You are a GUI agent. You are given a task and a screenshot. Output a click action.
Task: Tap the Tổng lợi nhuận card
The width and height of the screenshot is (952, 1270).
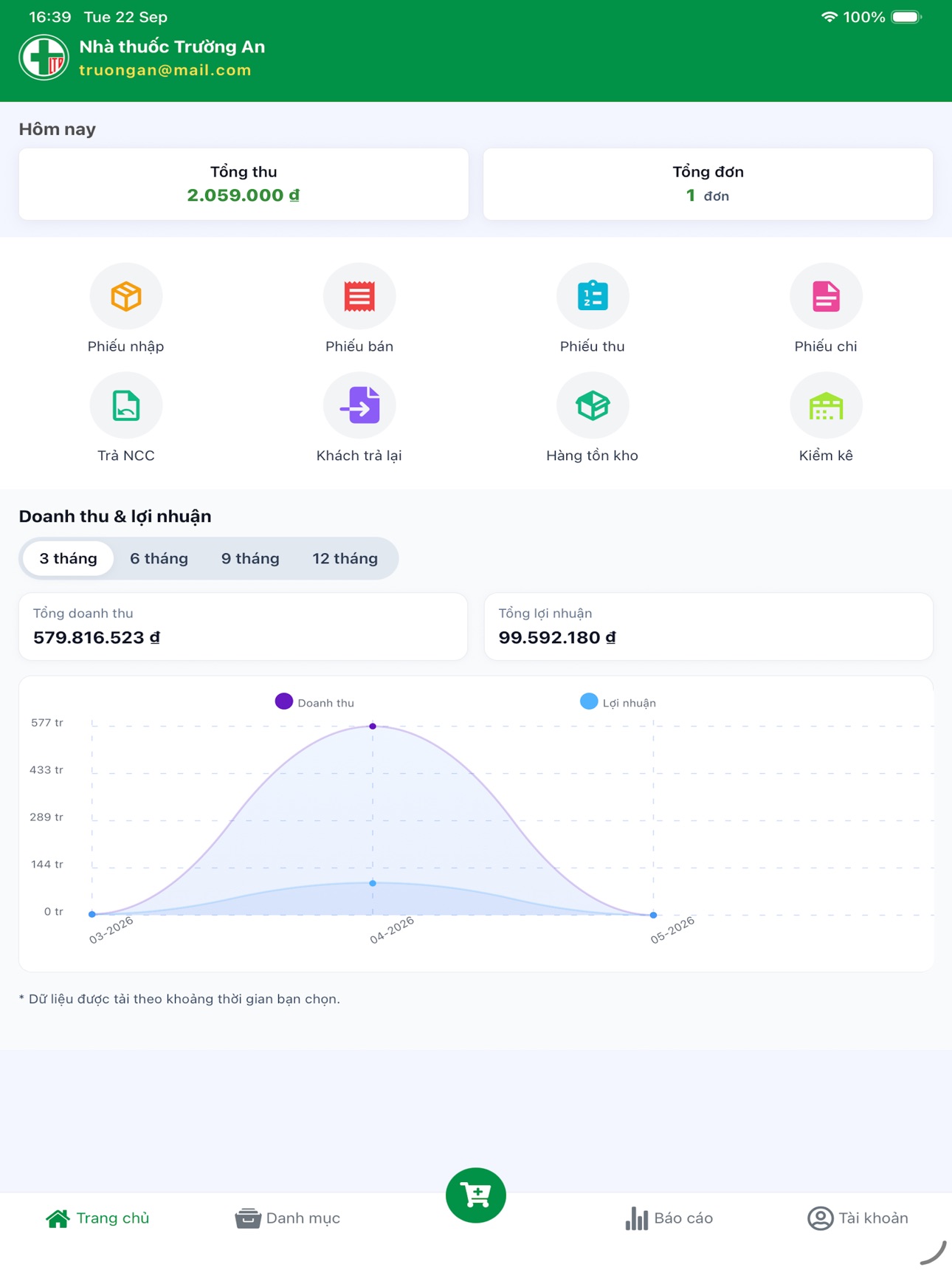(x=708, y=626)
